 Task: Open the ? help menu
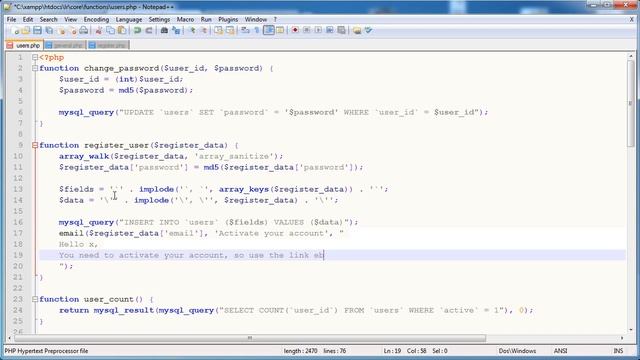tap(275, 19)
